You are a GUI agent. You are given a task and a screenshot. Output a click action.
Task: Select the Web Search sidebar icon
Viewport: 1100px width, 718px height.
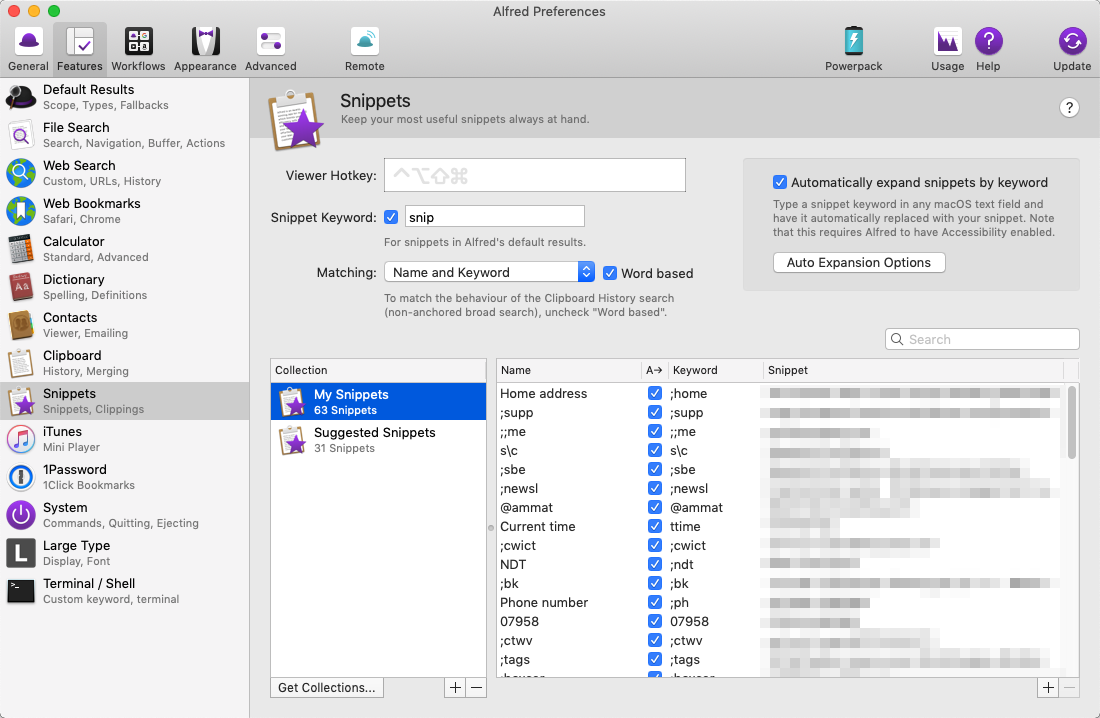(21, 173)
